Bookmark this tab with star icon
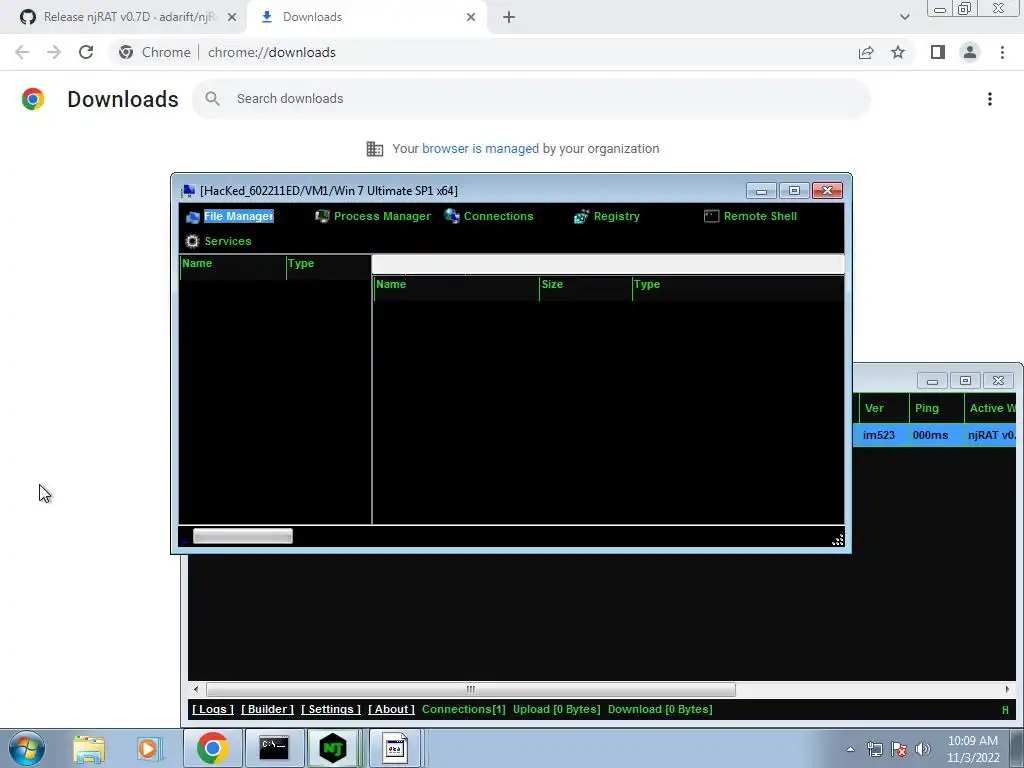The width and height of the screenshot is (1024, 768). click(898, 52)
